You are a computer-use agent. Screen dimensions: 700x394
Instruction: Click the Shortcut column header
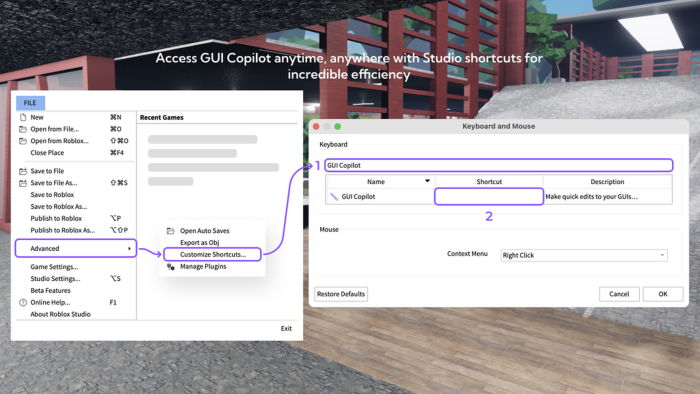[489, 182]
